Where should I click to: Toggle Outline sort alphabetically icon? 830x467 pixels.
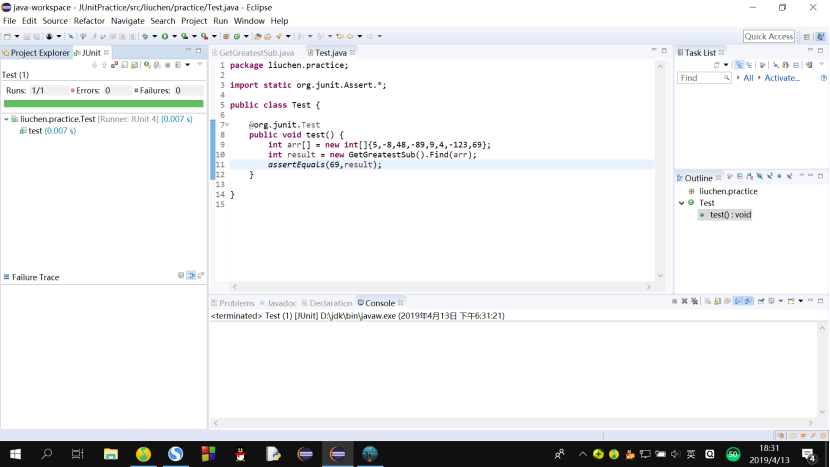pos(750,176)
